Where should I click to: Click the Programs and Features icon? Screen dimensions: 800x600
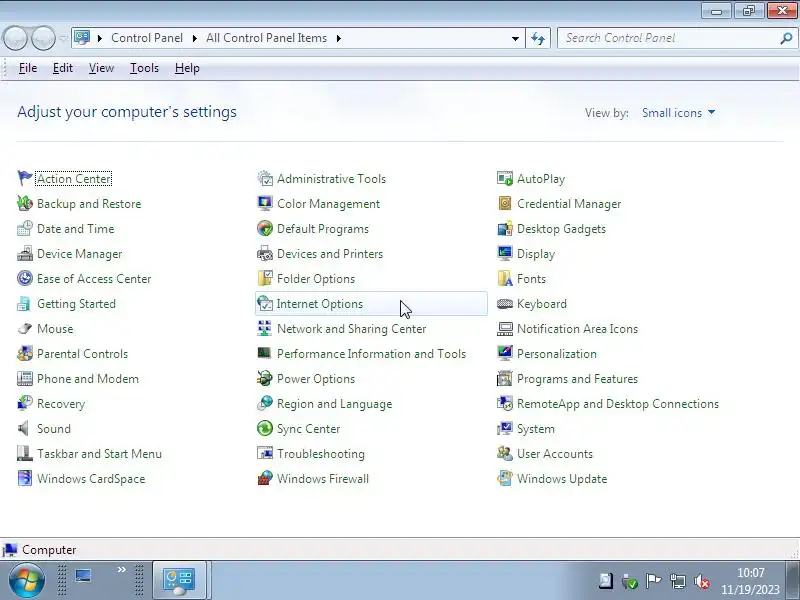[x=505, y=378]
